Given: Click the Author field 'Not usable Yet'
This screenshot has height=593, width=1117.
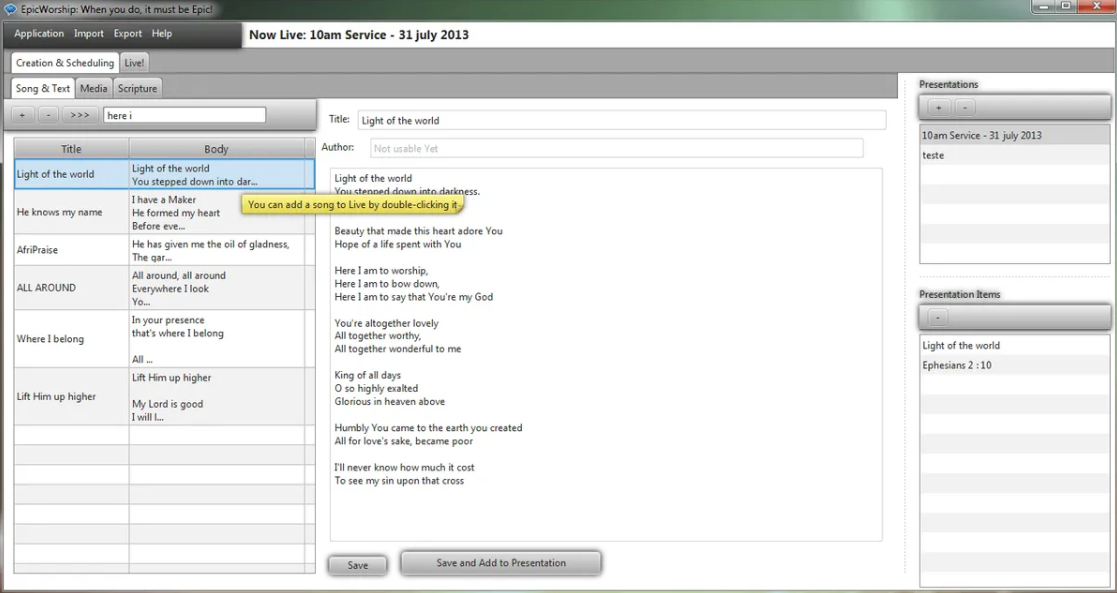Looking at the screenshot, I should [x=617, y=148].
